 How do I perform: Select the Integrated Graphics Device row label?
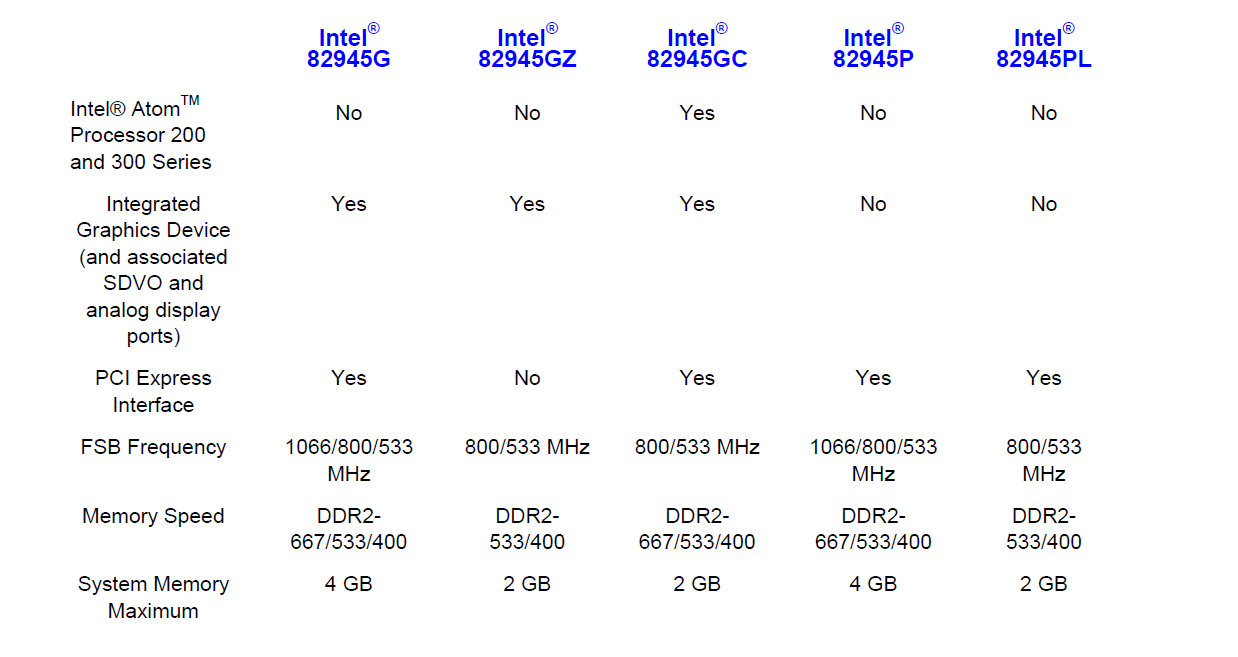(153, 270)
